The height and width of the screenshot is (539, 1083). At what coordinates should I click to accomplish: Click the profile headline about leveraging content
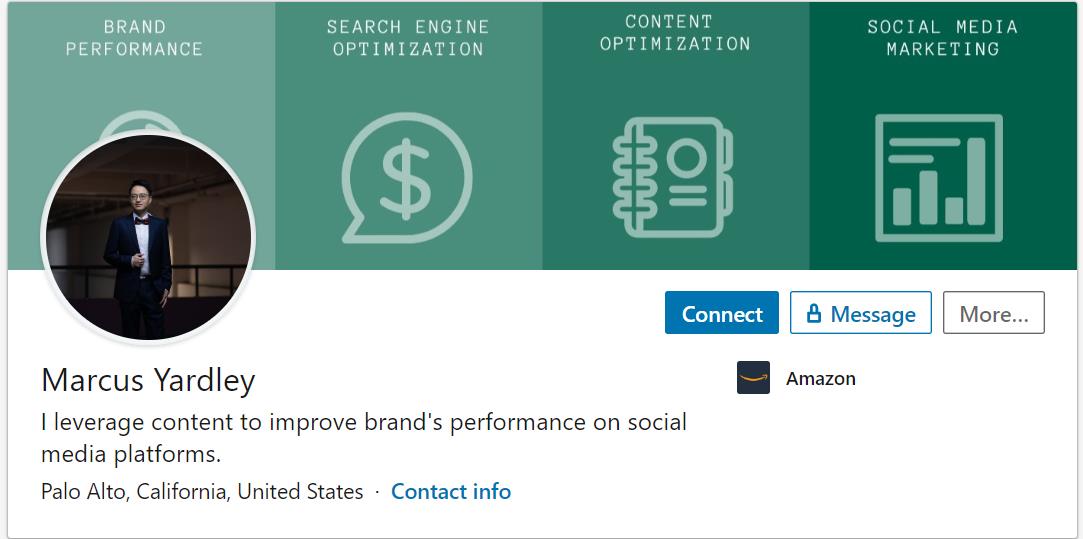pos(363,437)
